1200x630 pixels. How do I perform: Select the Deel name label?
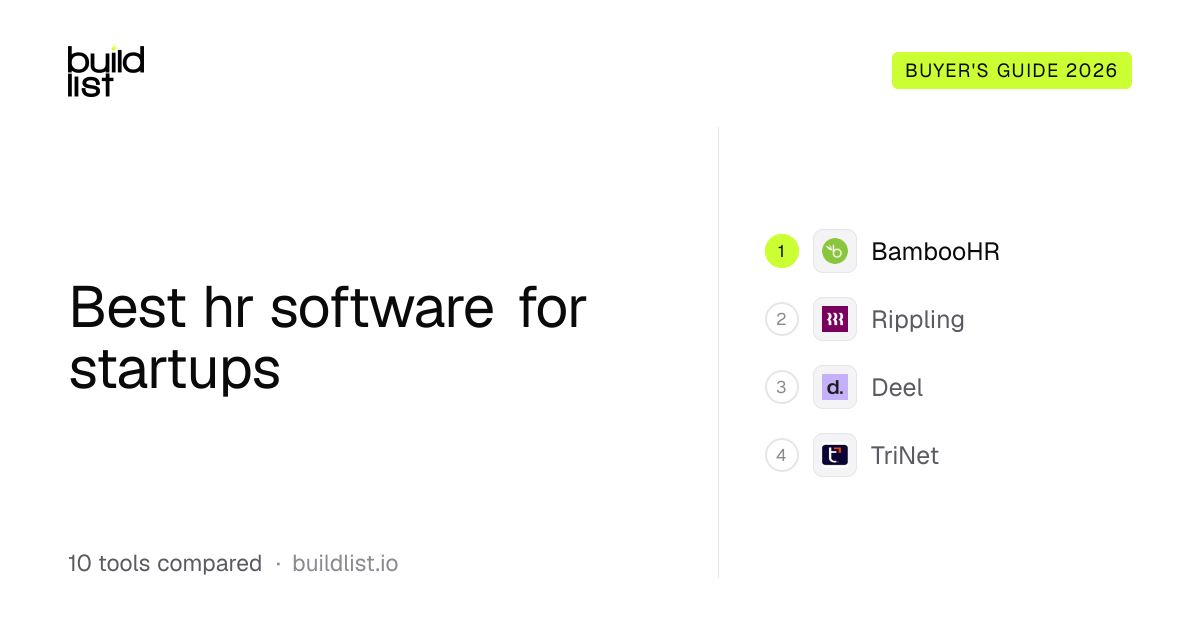(897, 388)
